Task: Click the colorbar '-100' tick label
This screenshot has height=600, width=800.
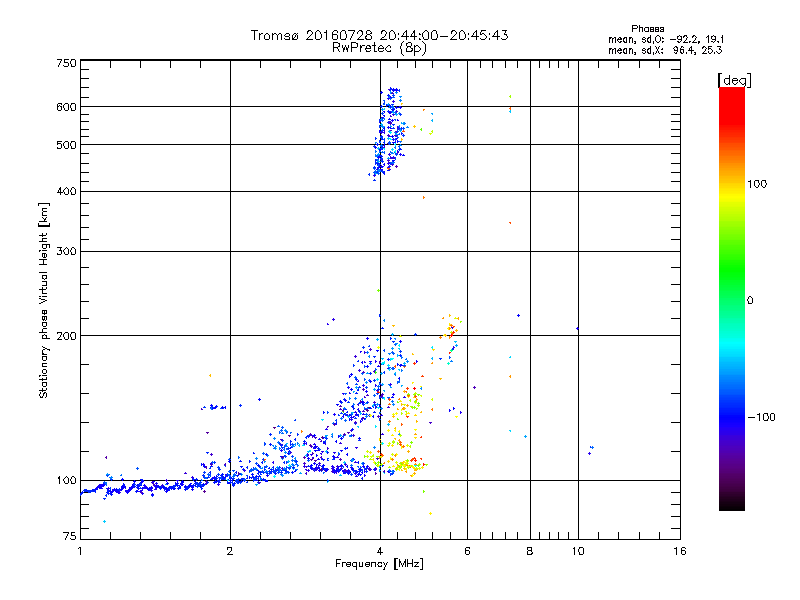Action: tap(762, 417)
